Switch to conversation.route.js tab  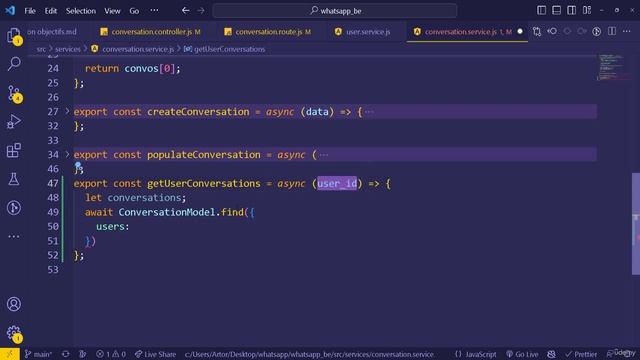[268, 32]
